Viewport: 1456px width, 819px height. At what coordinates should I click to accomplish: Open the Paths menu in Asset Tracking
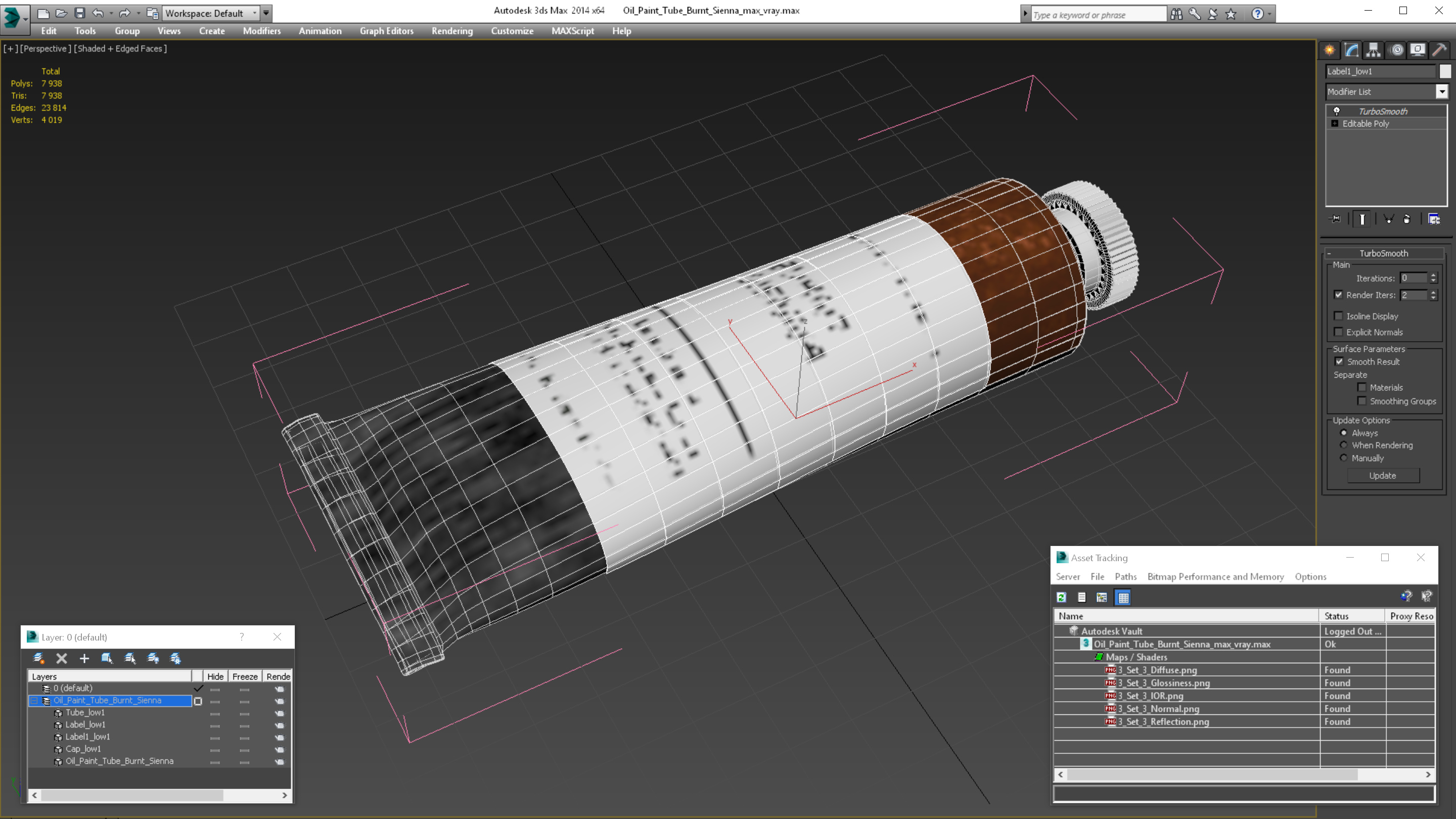point(1125,576)
